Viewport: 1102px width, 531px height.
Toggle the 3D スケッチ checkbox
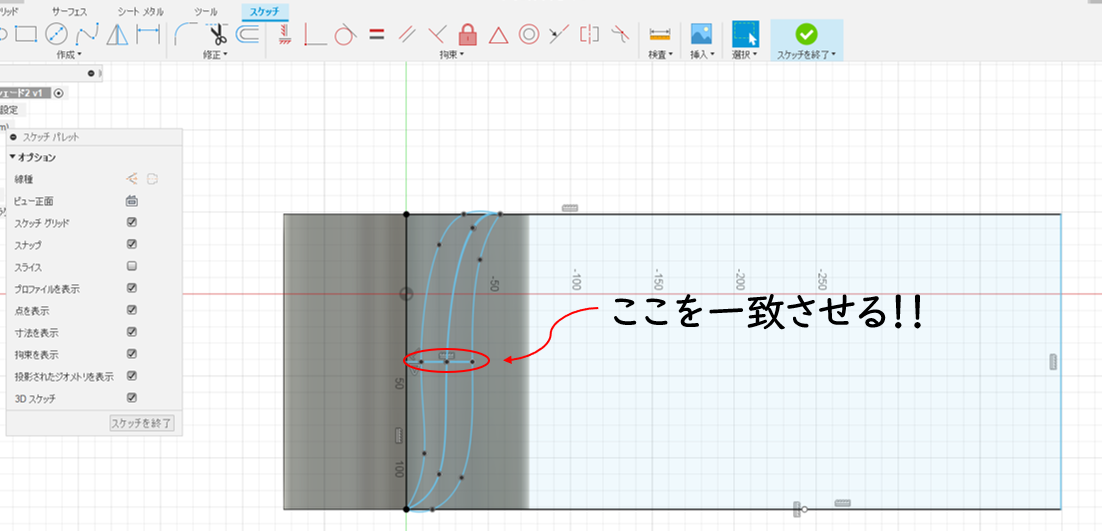pos(131,398)
